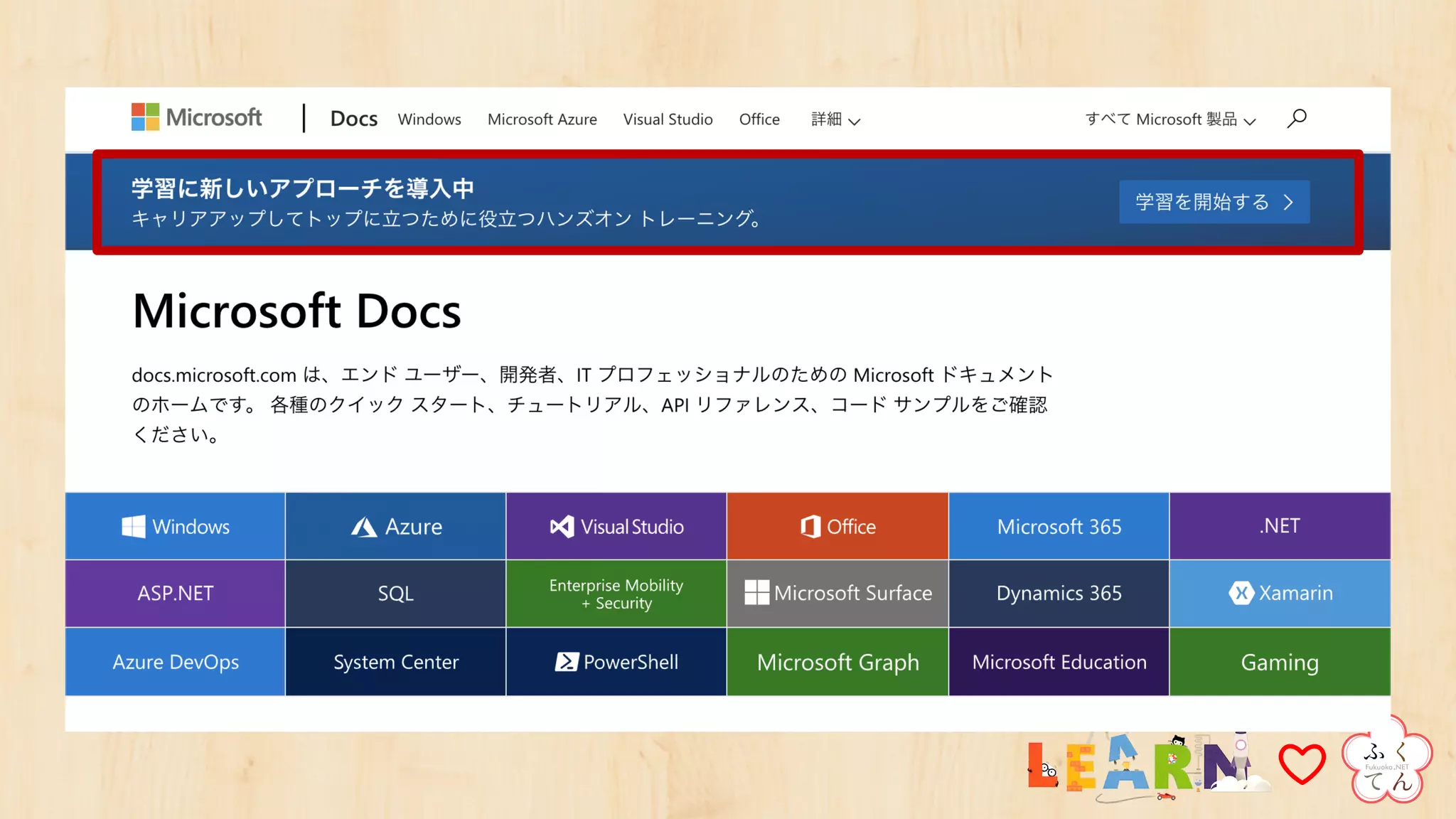Select Visual Studio in top navigation
1456x819 pixels.
tap(668, 119)
